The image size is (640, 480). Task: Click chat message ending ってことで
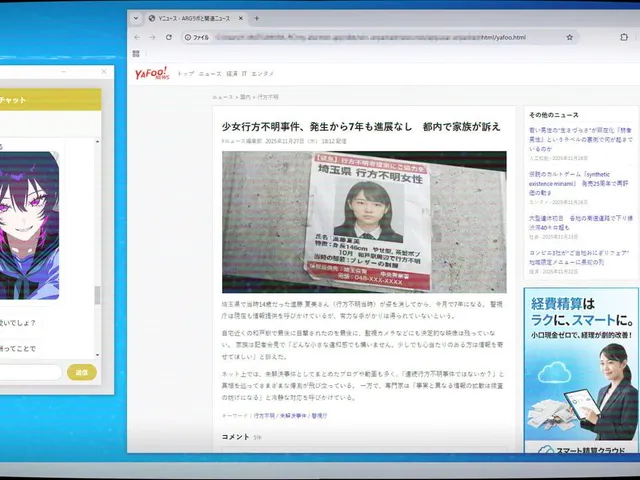click(x=20, y=349)
